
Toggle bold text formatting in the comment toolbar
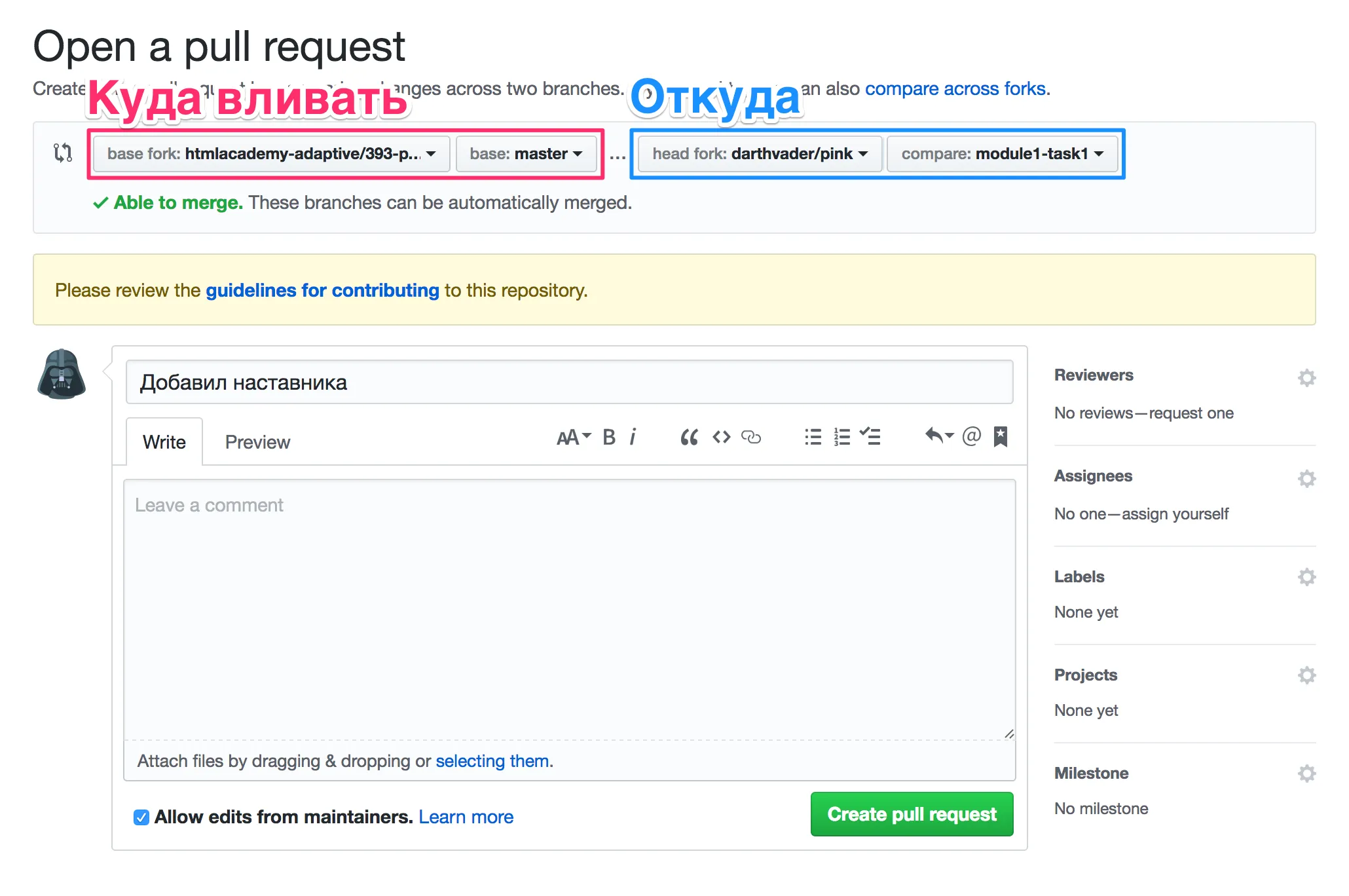[608, 437]
